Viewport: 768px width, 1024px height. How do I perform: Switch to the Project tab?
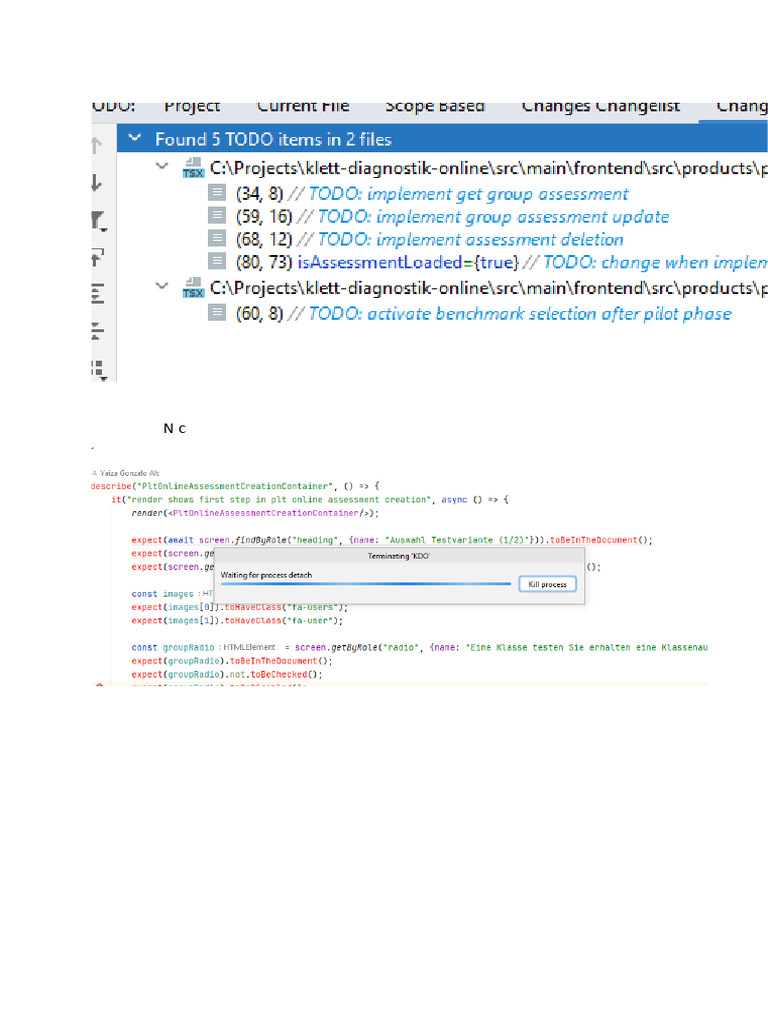(192, 106)
